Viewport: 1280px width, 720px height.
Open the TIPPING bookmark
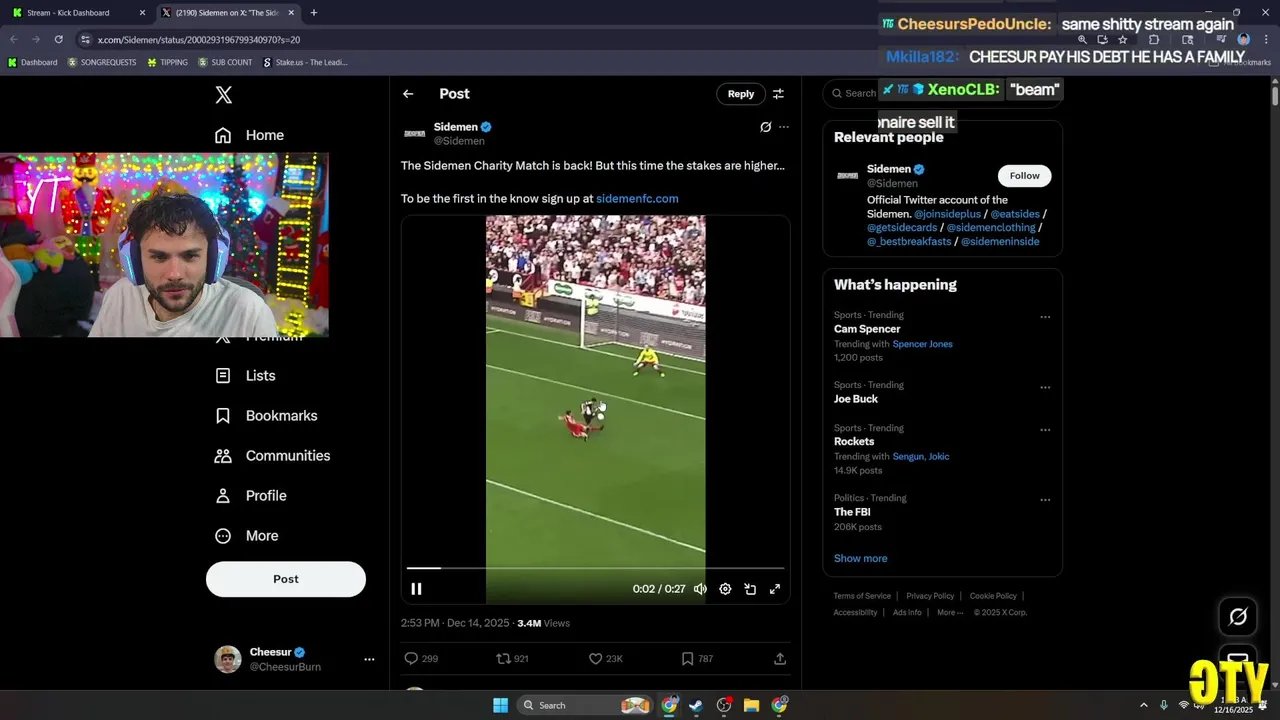click(x=167, y=62)
